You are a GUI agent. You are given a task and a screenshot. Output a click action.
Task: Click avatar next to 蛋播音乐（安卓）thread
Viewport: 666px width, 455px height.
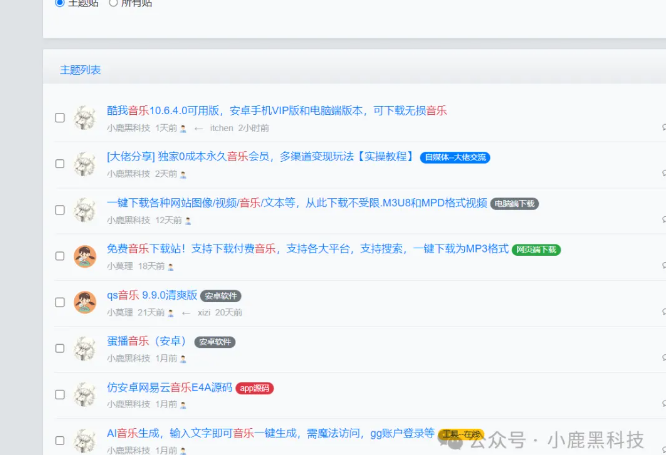coord(85,347)
